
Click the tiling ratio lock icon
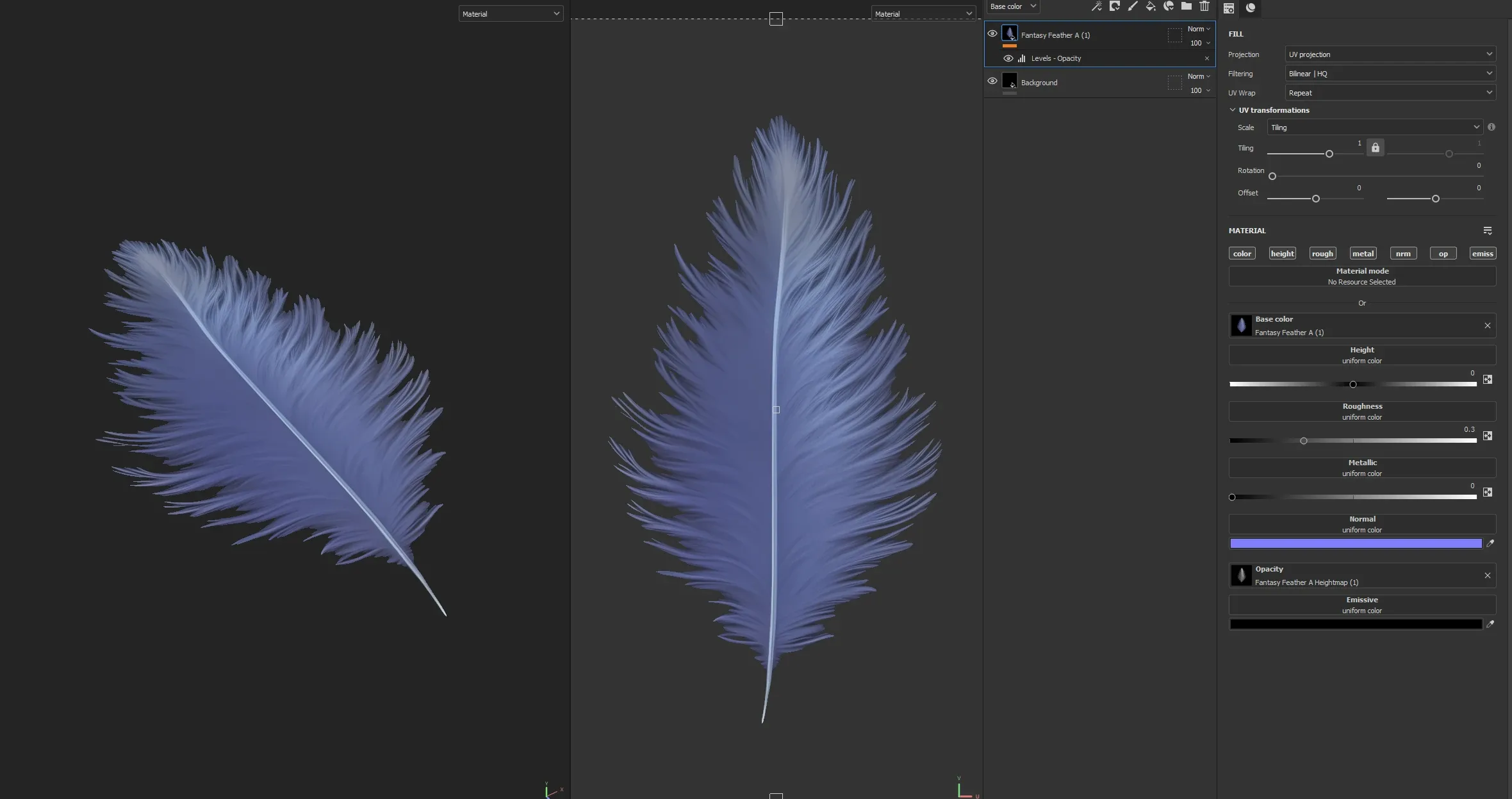click(x=1376, y=147)
